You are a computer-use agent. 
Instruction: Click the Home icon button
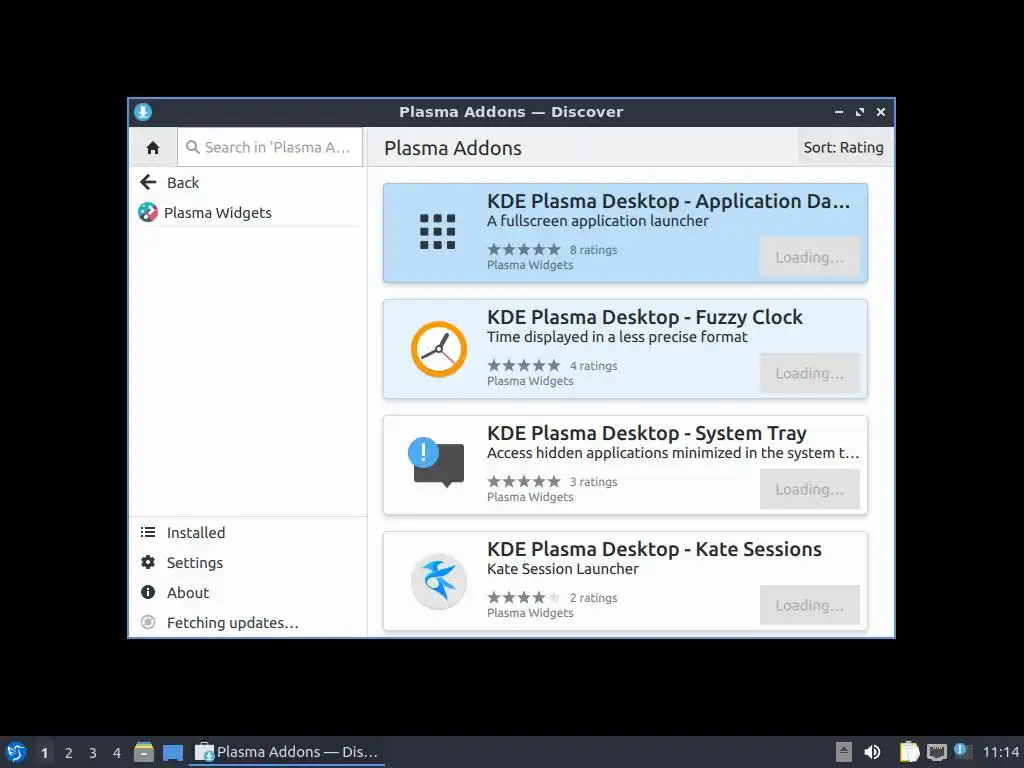pyautogui.click(x=153, y=148)
